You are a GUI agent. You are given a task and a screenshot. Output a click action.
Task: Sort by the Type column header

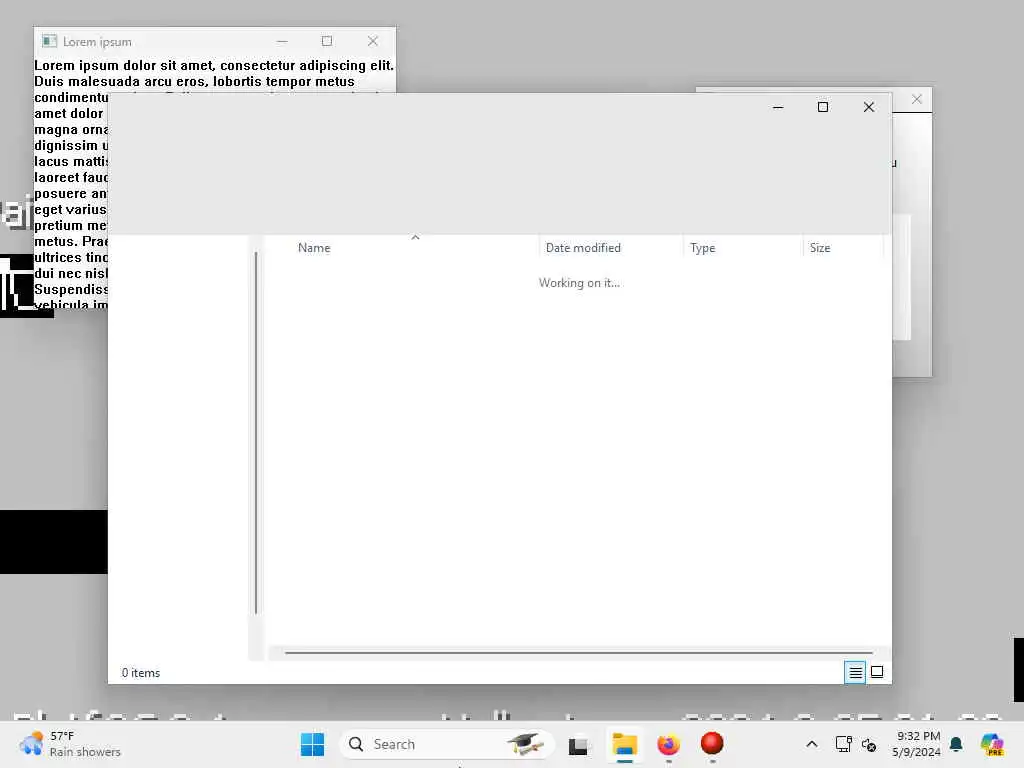point(703,248)
